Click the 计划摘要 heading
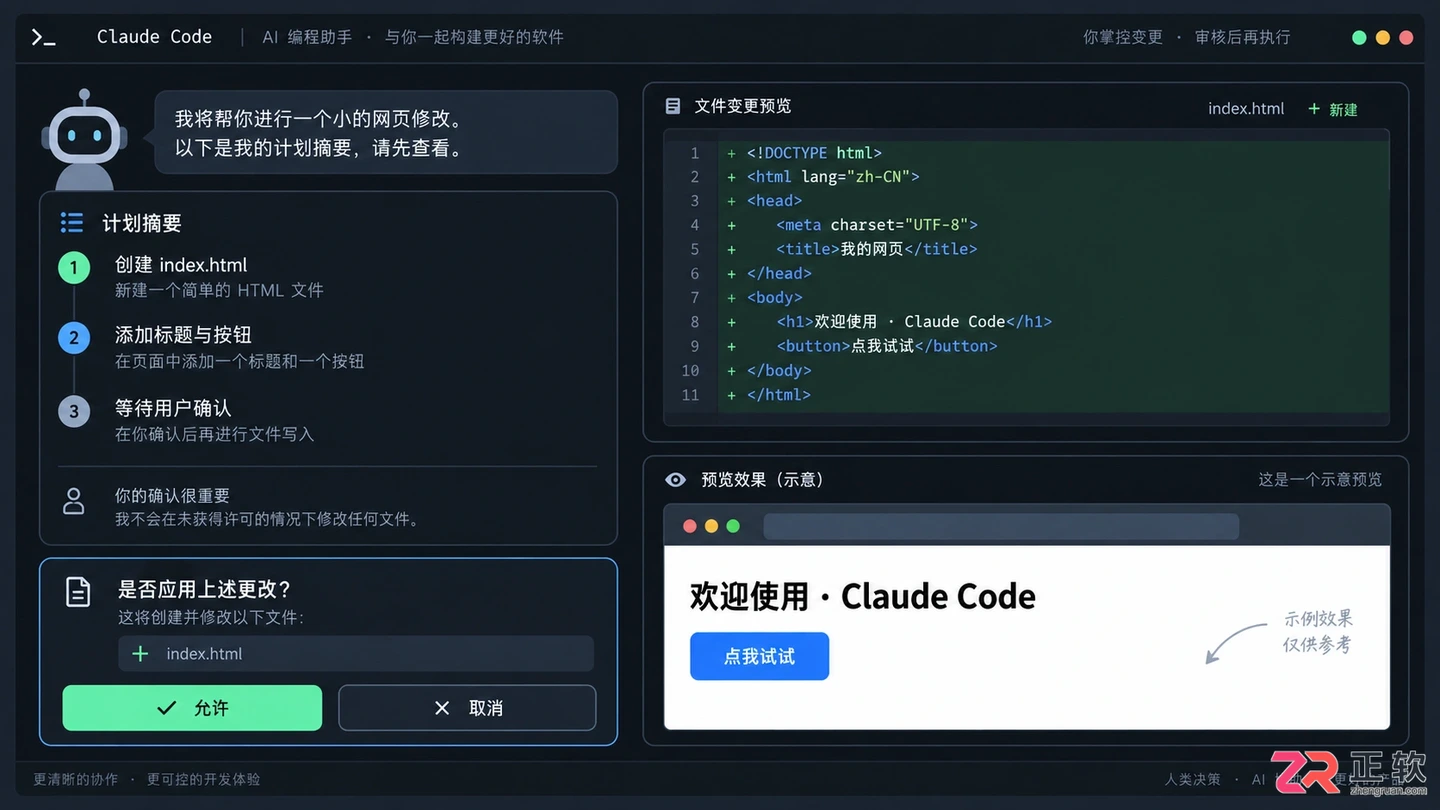The height and width of the screenshot is (810, 1440). coord(142,223)
